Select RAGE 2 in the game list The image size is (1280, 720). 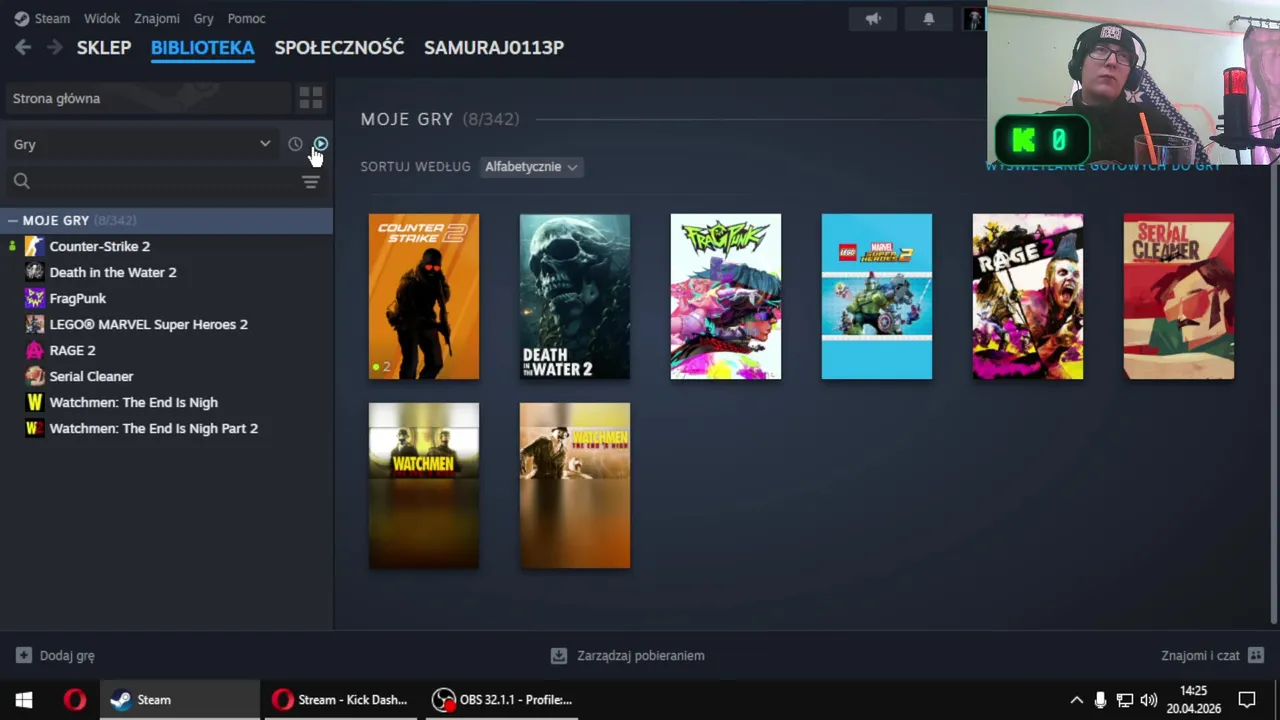pyautogui.click(x=73, y=350)
